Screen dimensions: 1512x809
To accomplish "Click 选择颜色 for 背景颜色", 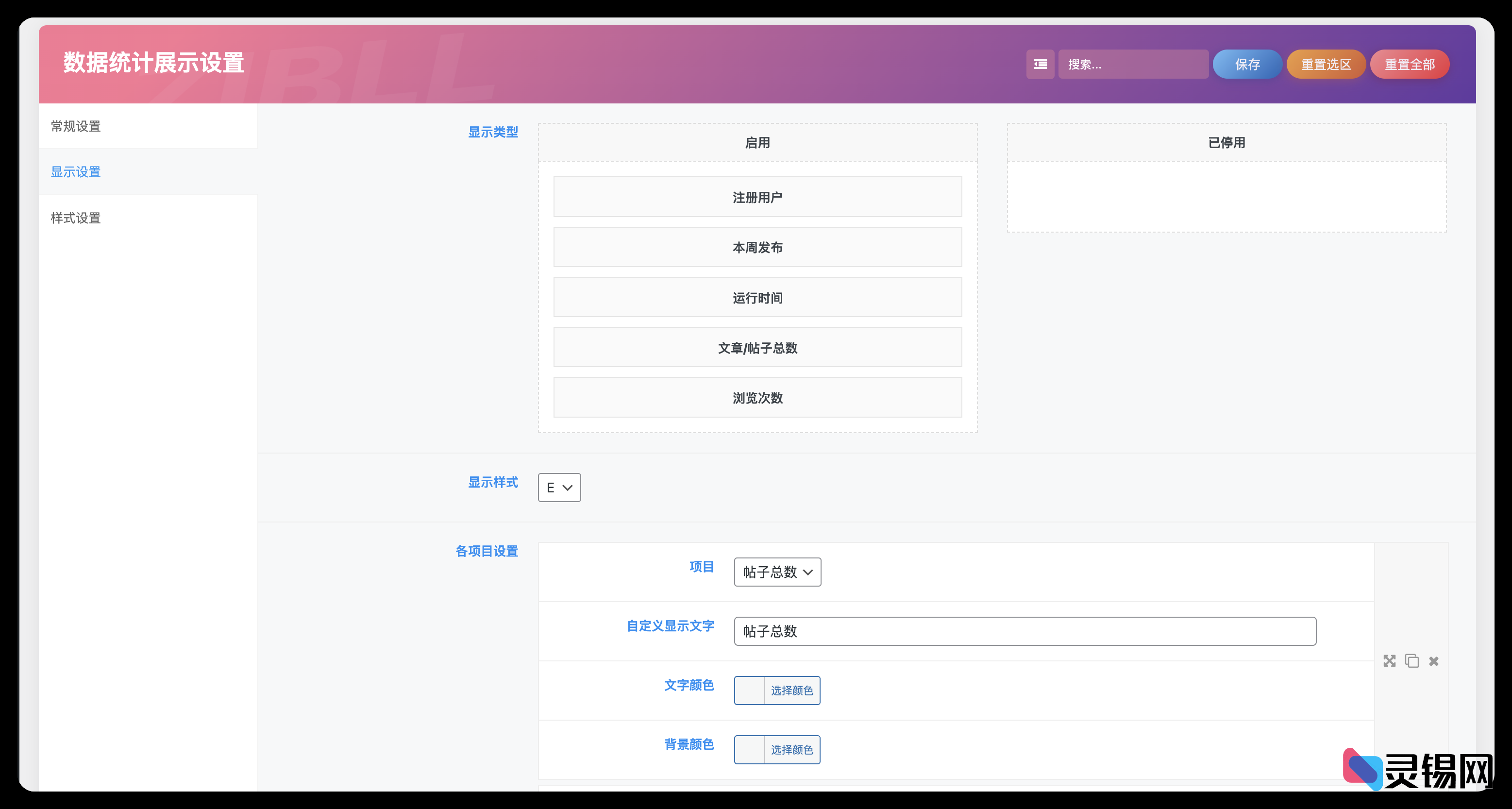I will click(792, 750).
